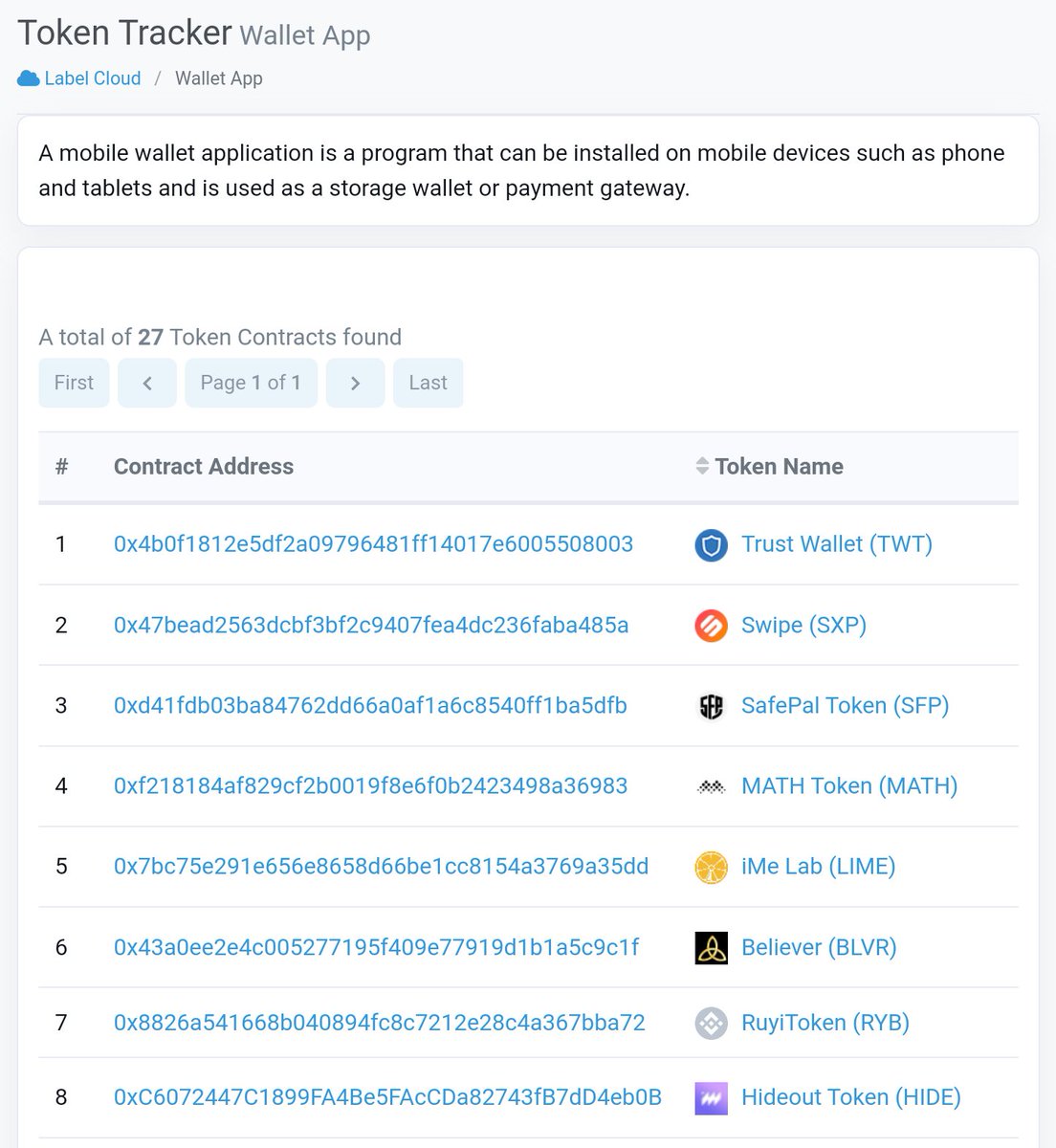
Task: Click the iMe Lab orange logo icon
Action: point(711,867)
